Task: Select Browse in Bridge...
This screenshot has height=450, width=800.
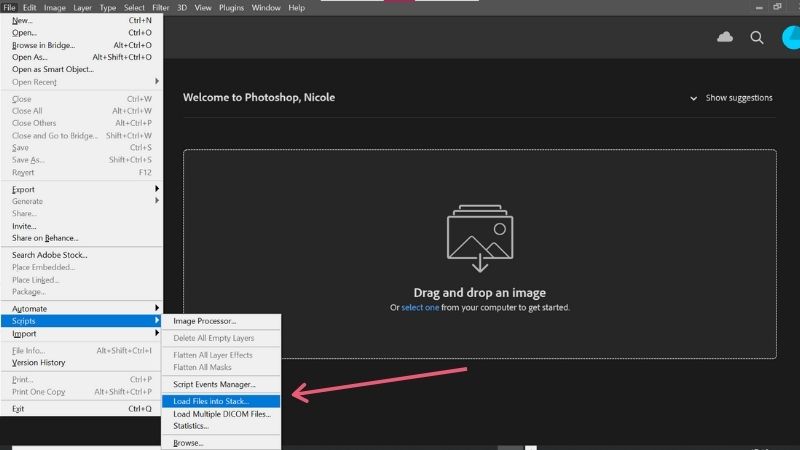Action: click(82, 45)
